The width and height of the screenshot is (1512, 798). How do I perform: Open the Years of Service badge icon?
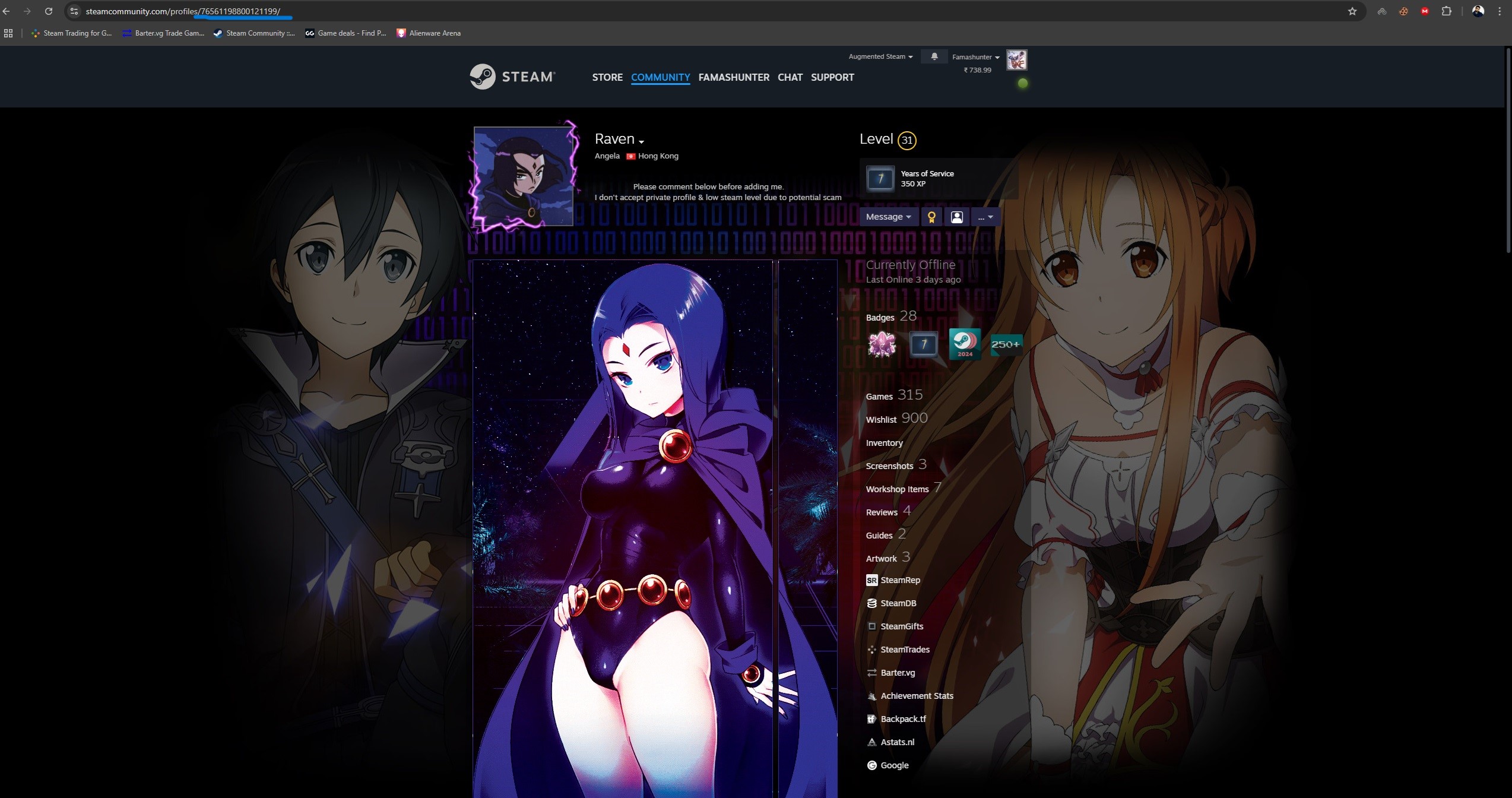point(880,178)
